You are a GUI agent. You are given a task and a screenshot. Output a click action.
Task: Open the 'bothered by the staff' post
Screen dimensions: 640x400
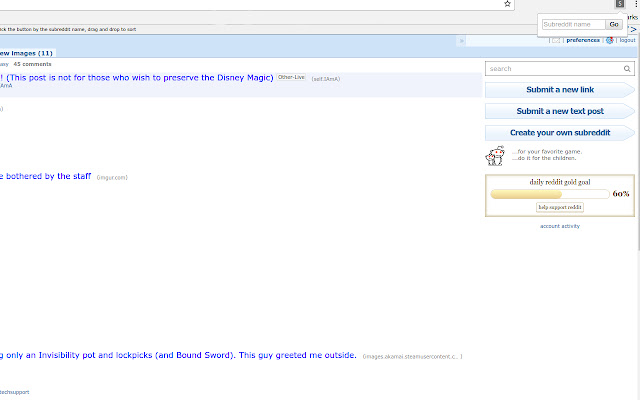pos(45,176)
